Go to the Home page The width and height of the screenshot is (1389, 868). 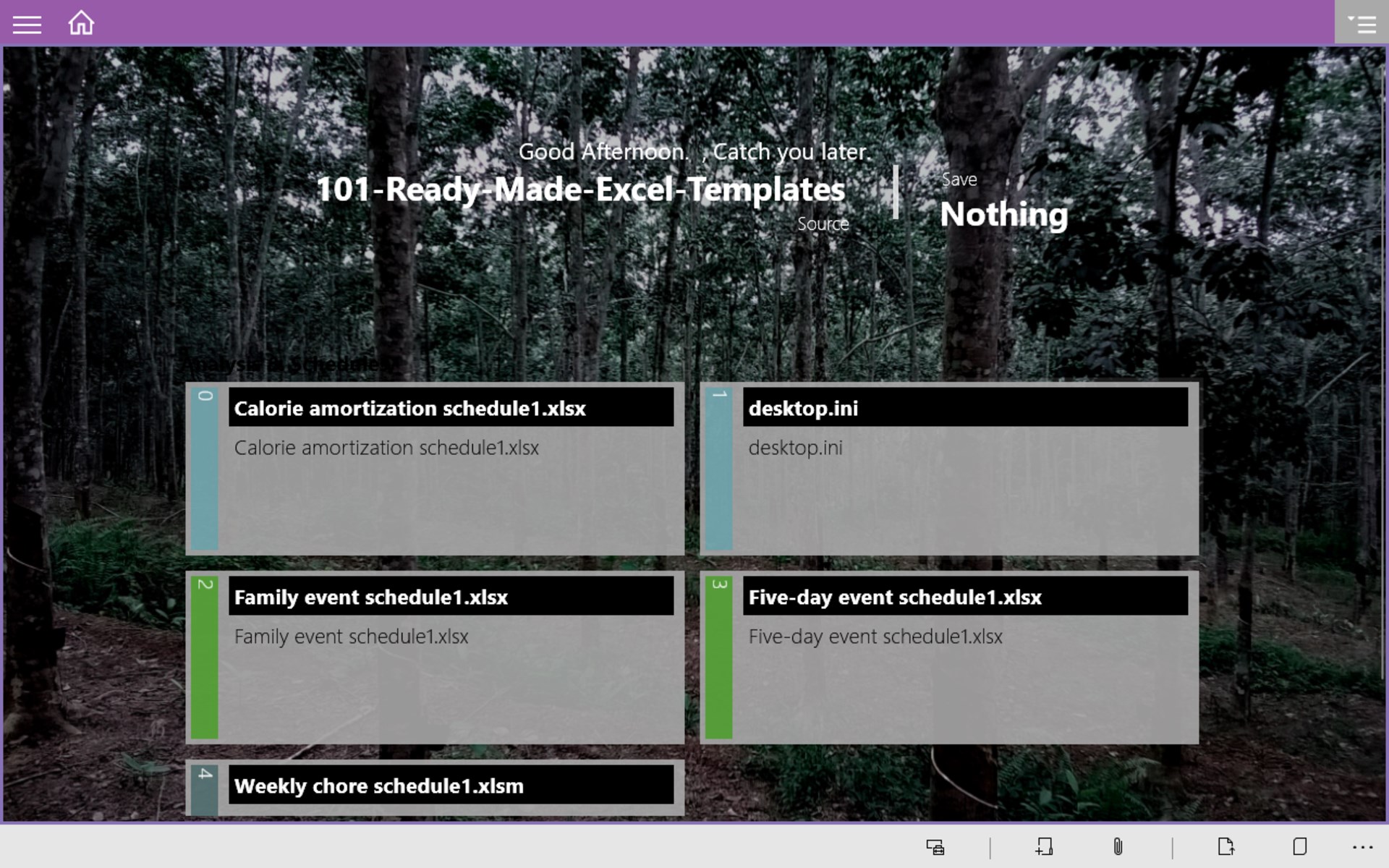[x=81, y=23]
